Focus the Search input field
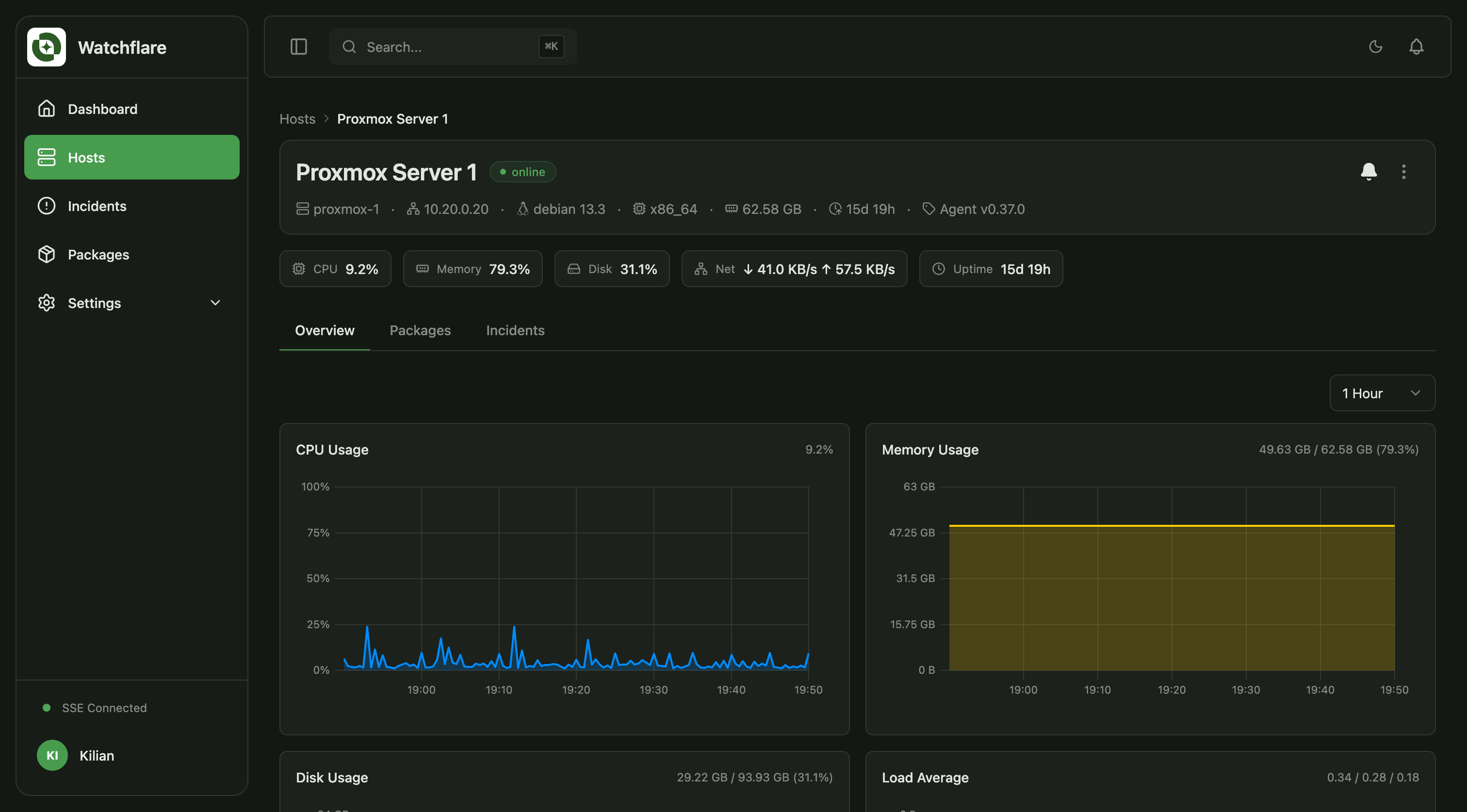This screenshot has width=1467, height=812. point(453,47)
